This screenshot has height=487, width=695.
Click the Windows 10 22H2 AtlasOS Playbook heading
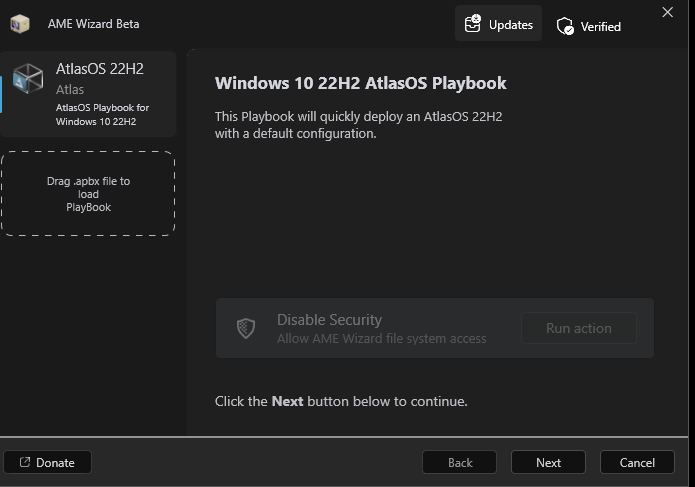tap(361, 83)
